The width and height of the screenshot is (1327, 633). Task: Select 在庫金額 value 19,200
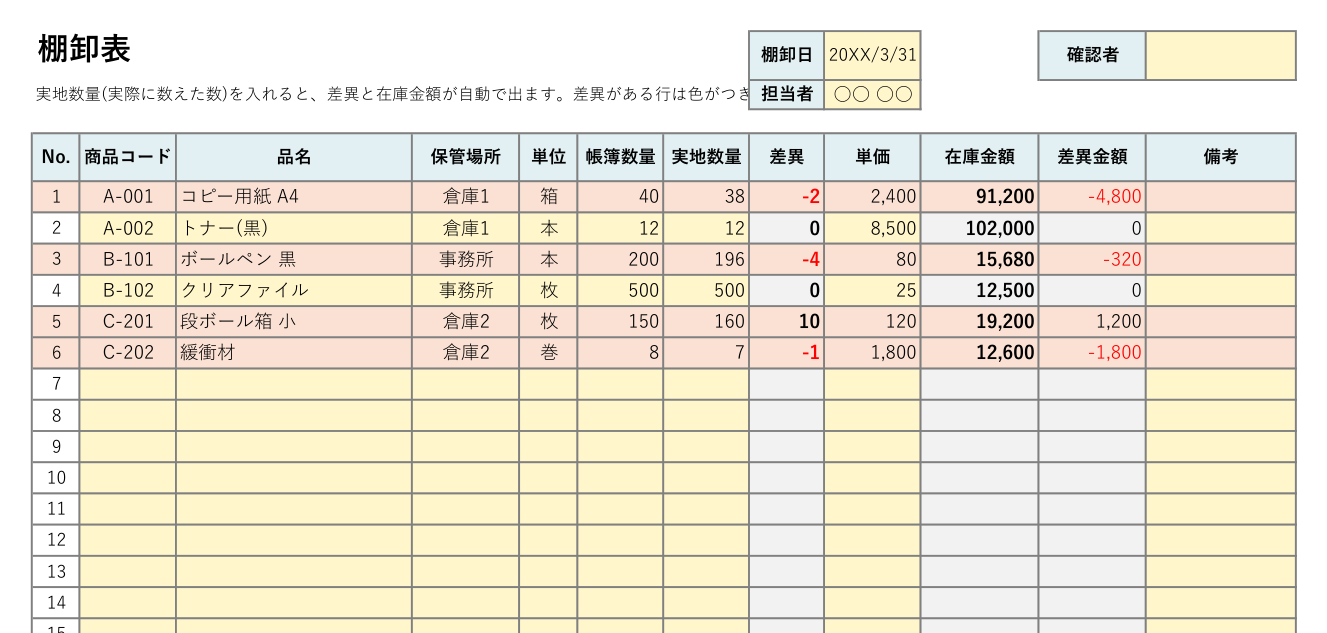980,322
